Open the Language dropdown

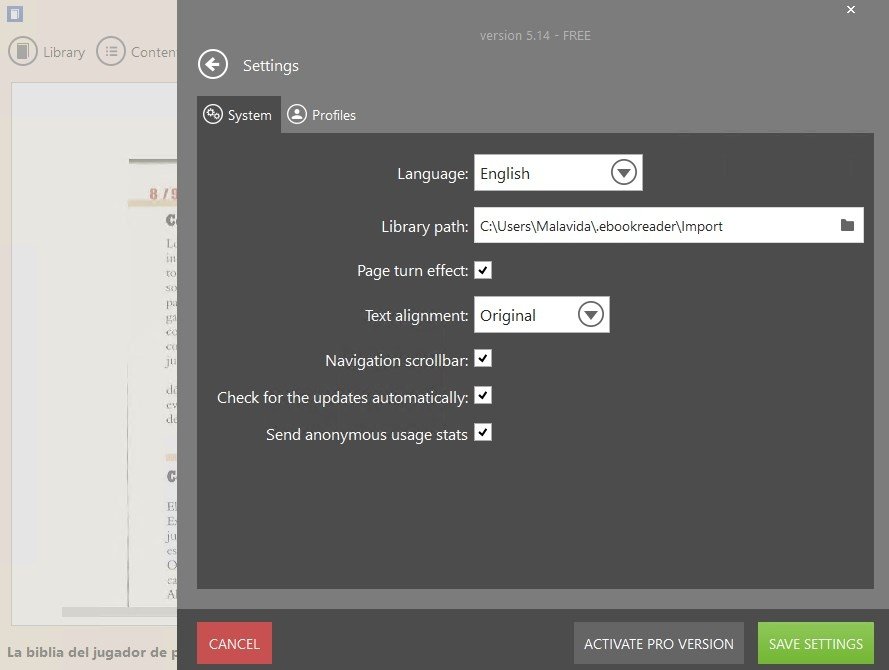click(x=624, y=173)
